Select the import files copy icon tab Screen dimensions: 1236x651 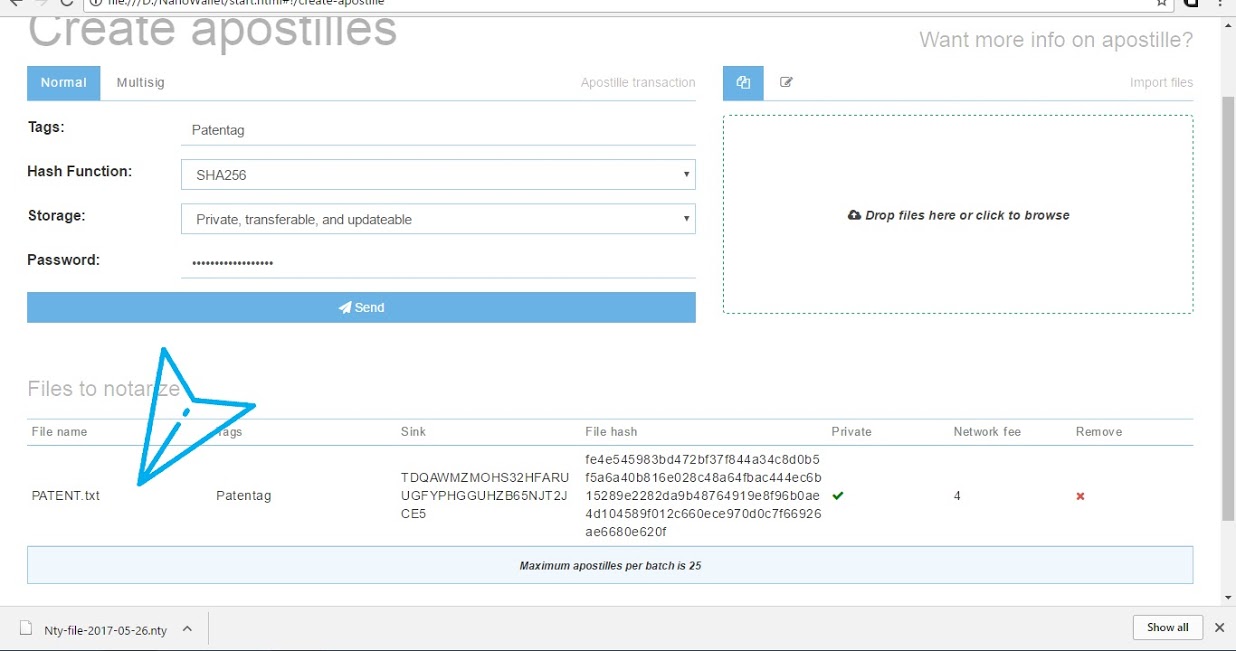[743, 83]
